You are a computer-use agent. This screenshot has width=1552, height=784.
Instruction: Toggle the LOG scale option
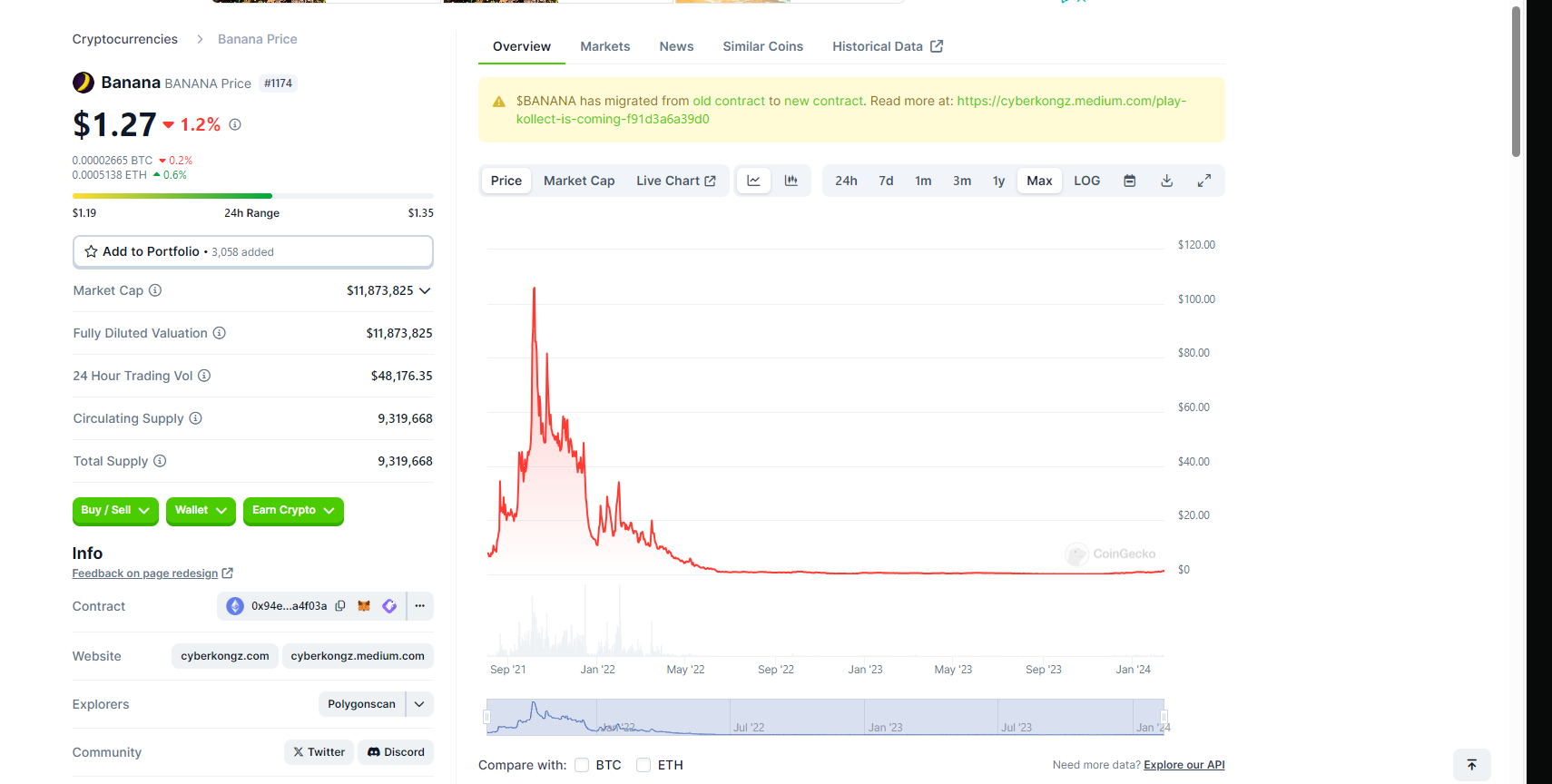tap(1086, 181)
